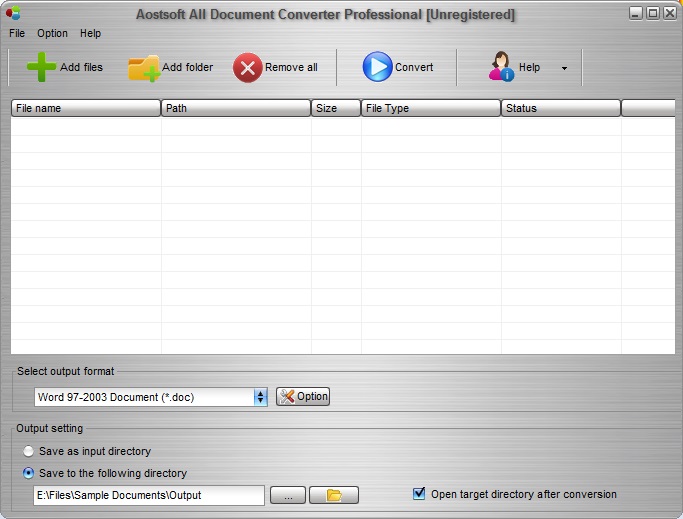Sort by the File name column header
The width and height of the screenshot is (683, 519).
pyautogui.click(x=86, y=108)
